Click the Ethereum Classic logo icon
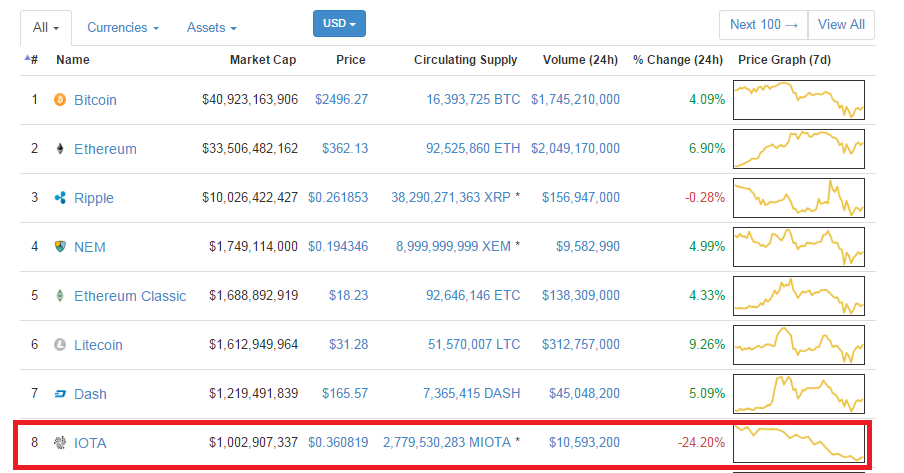 60,296
